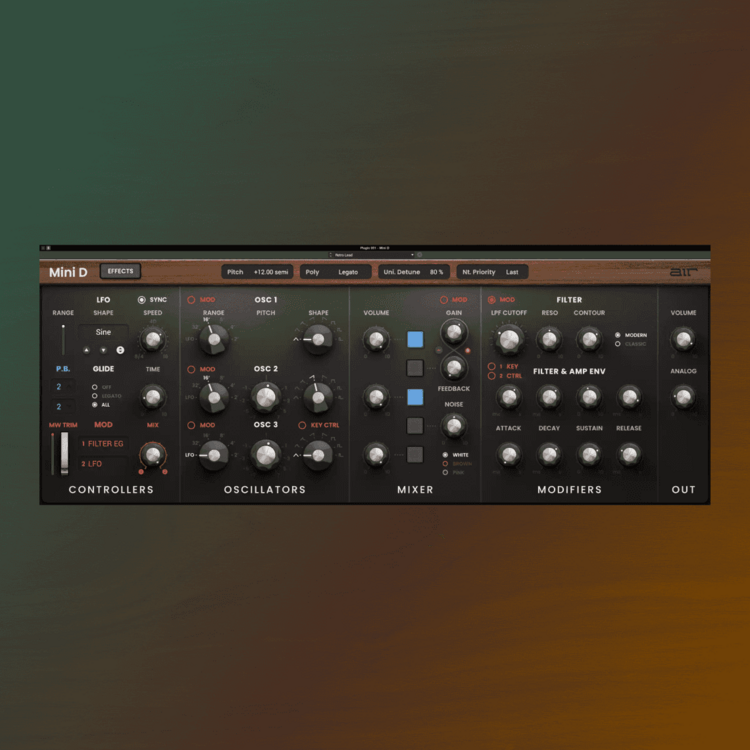The height and width of the screenshot is (750, 750).
Task: Select BROWN noise type
Action: [445, 463]
